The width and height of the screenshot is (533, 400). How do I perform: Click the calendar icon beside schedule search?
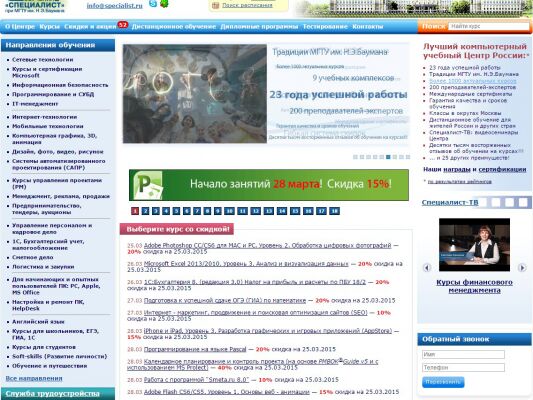216,5
